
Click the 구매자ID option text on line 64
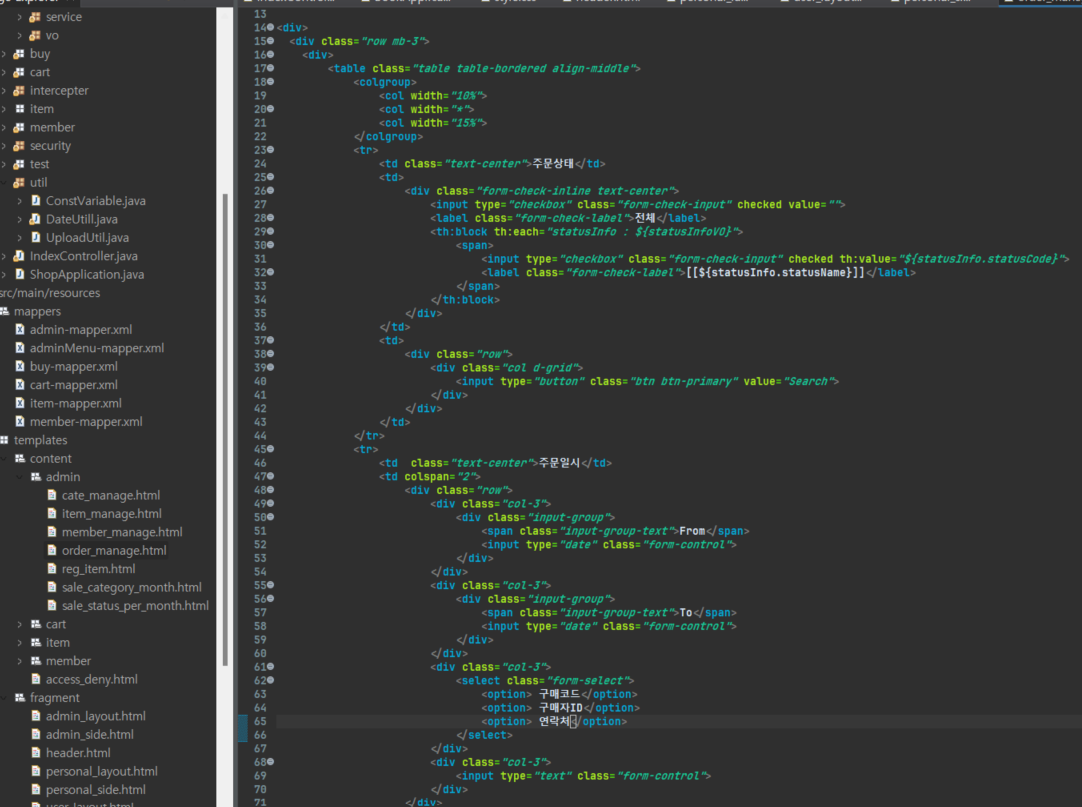561,708
